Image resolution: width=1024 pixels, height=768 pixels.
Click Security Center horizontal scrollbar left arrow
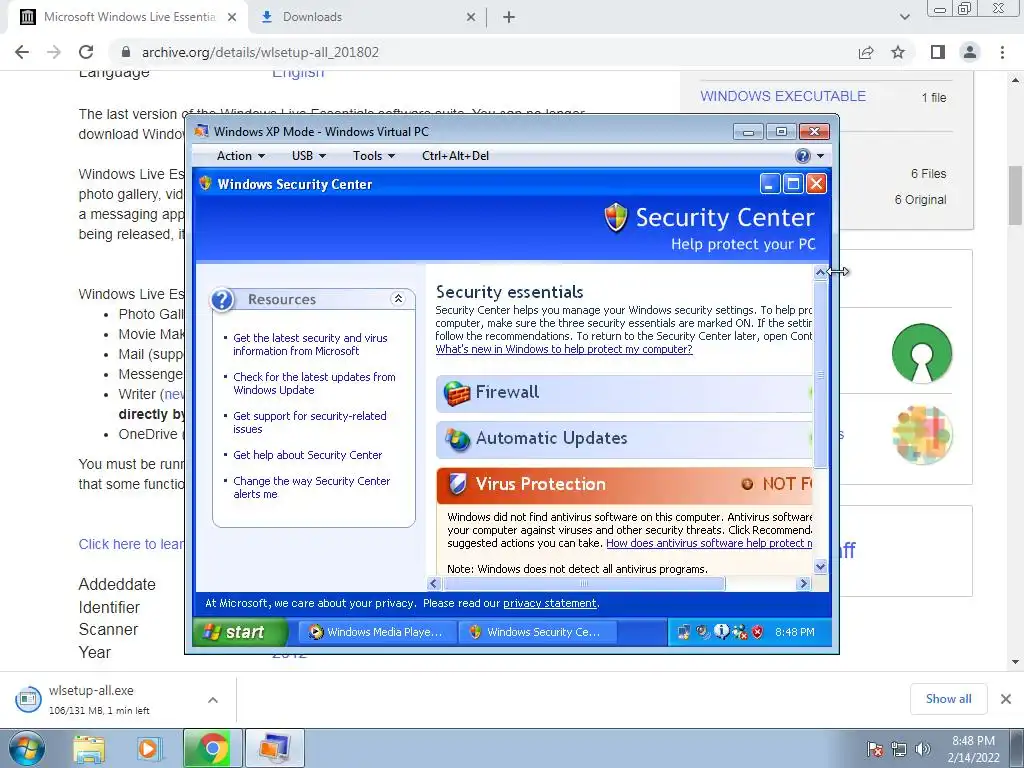coord(434,583)
